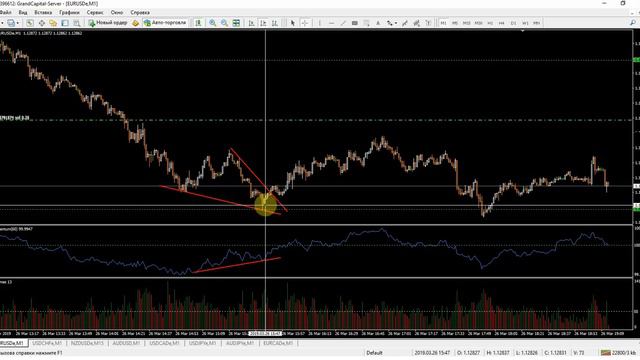The width and height of the screenshot is (640, 360).
Task: Switch chart to H1 timeframe
Action: coord(490,23)
